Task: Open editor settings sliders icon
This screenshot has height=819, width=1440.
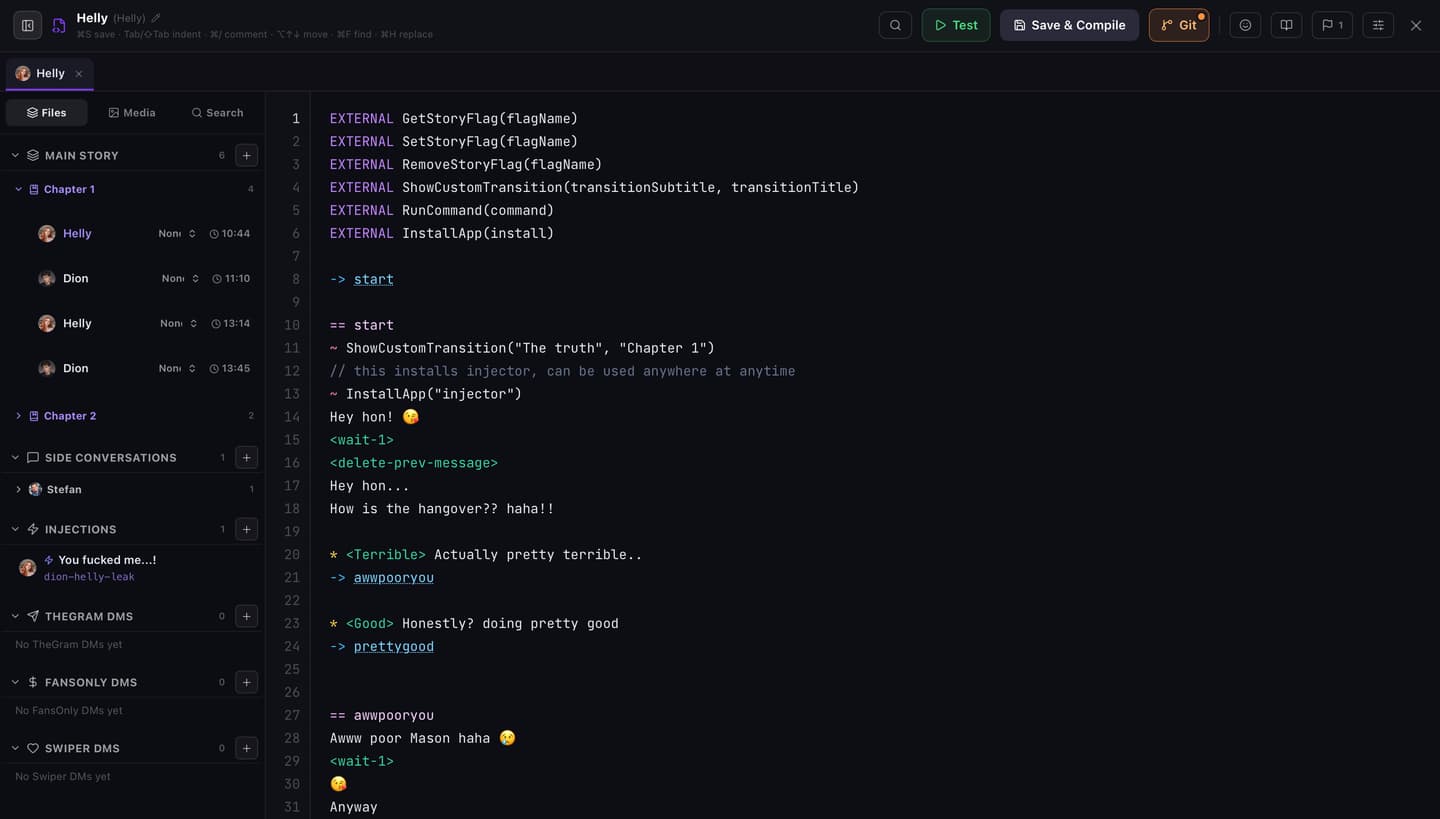Action: (1378, 25)
